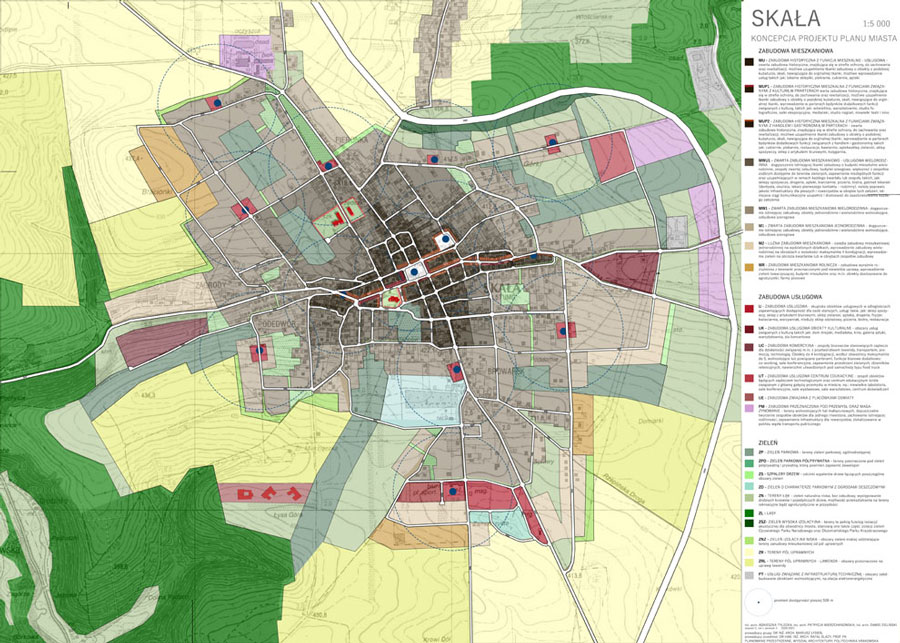This screenshot has height=643, width=900.
Task: Click the ZP park green legend swatch
Action: [749, 452]
